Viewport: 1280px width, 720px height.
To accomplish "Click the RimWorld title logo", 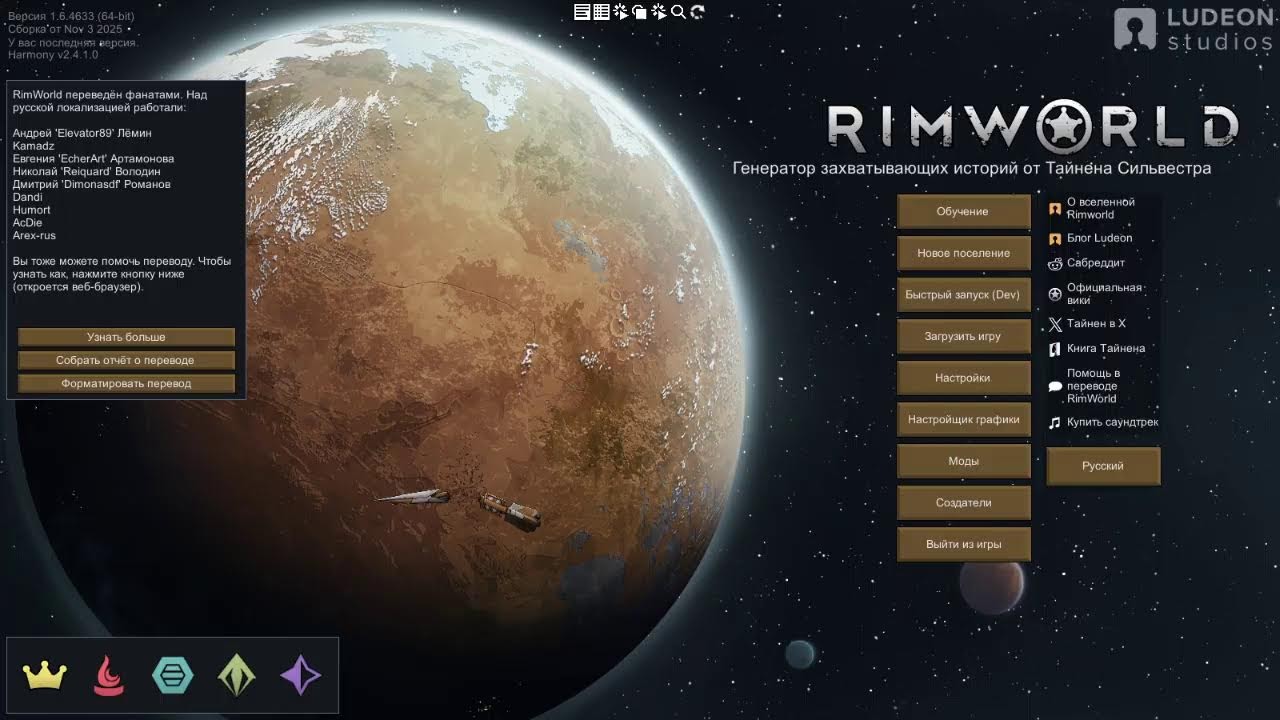I will point(1033,127).
